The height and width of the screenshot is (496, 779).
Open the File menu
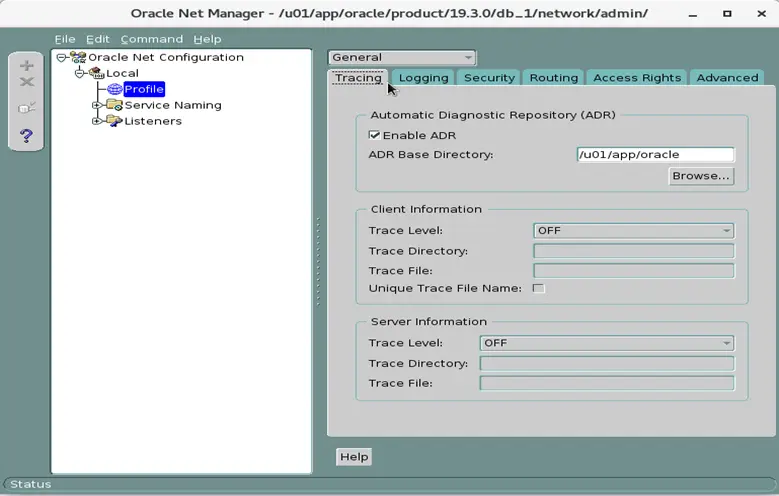tap(65, 39)
